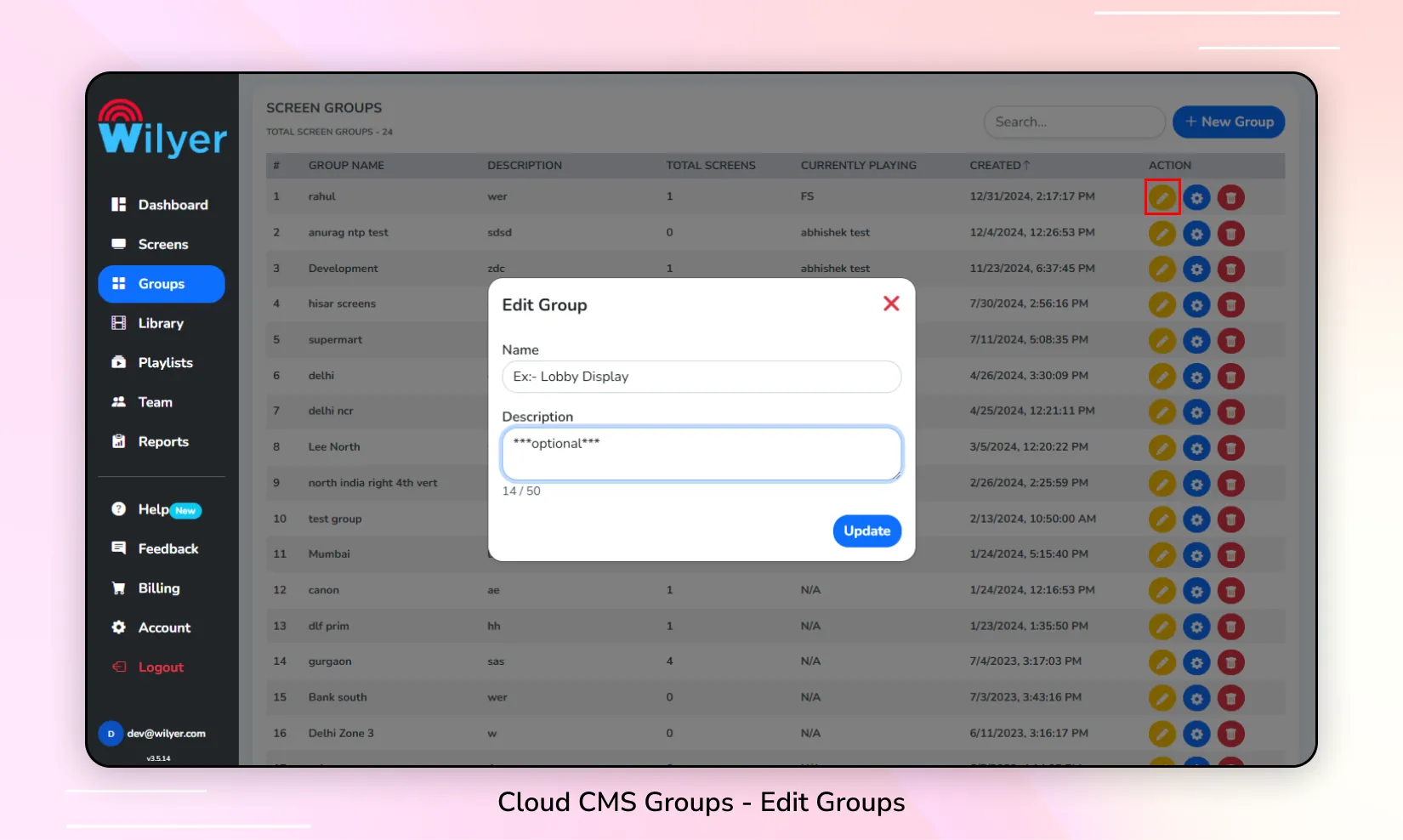Click the Wilyer logo
Screen dimensions: 1403x840
pos(162,128)
